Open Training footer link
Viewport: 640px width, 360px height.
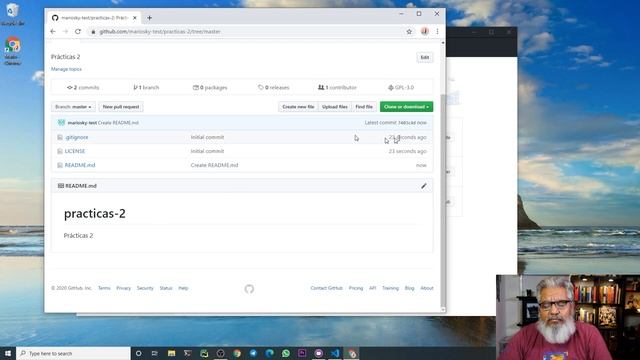tap(390, 288)
